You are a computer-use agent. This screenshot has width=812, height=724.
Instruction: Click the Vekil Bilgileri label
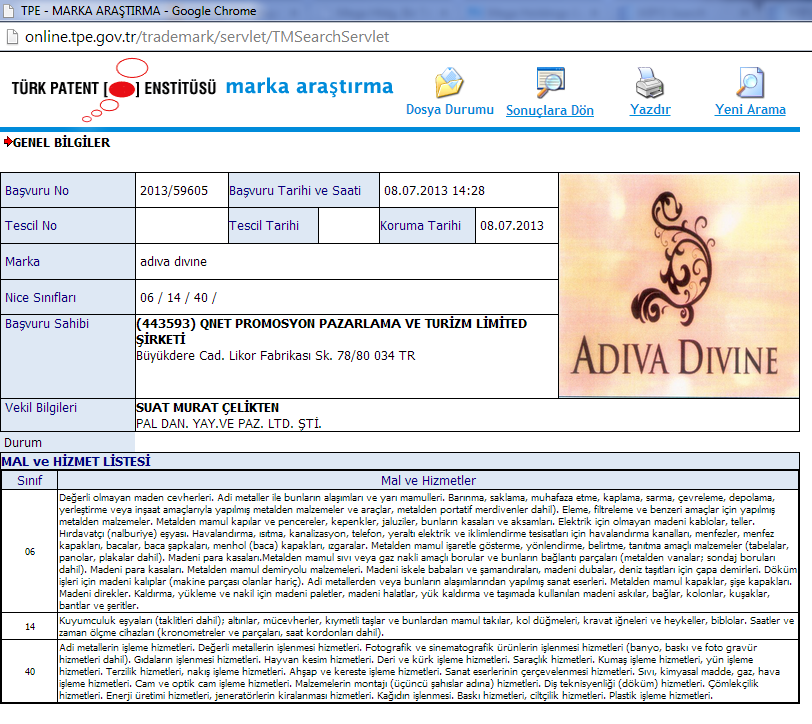40,408
